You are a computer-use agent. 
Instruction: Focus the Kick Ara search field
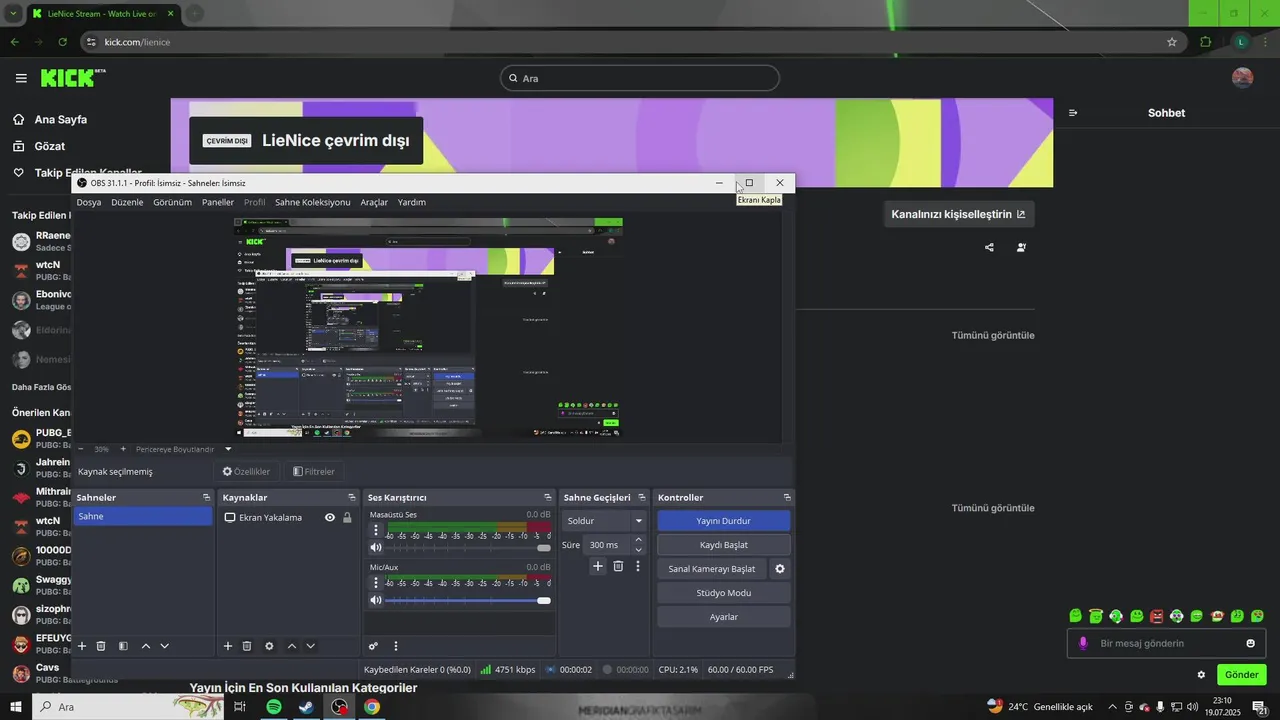click(640, 78)
